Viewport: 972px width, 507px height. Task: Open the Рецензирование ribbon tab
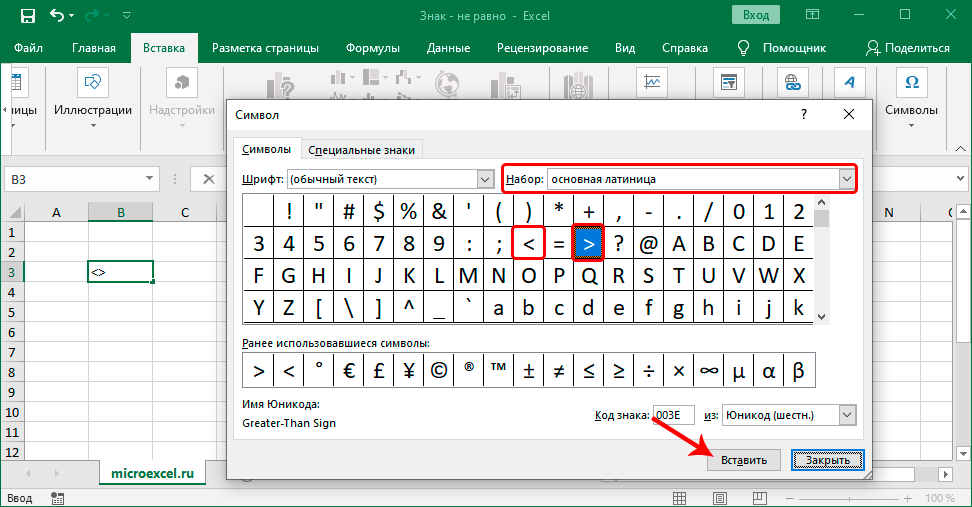[542, 48]
